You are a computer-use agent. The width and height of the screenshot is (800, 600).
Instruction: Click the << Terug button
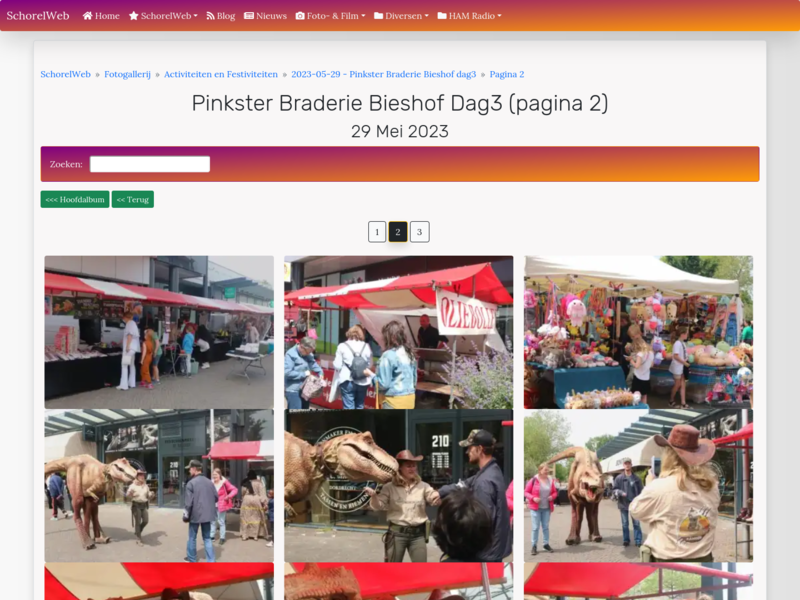[x=133, y=199]
